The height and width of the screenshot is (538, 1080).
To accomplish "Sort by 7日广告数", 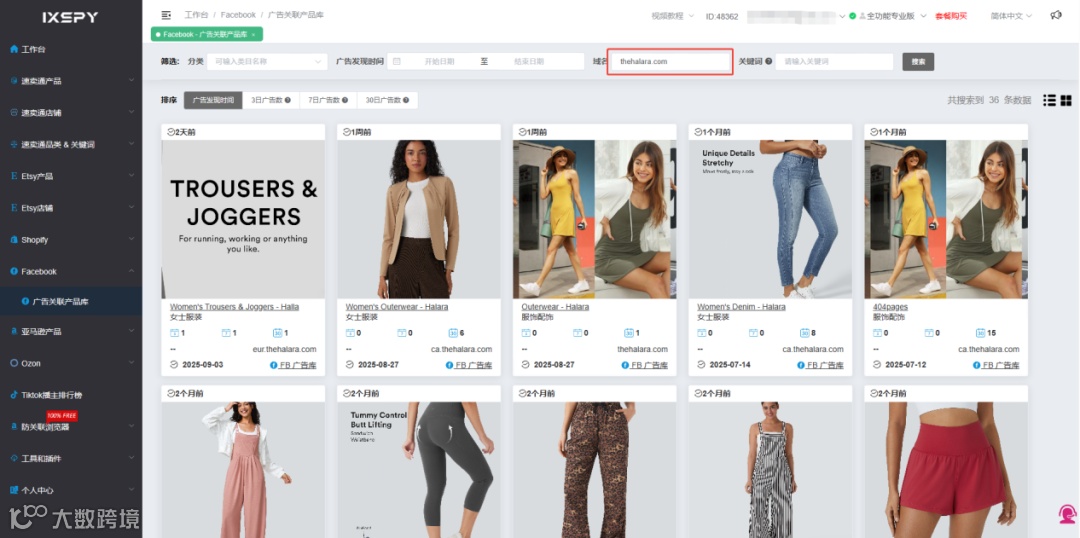I will click(328, 100).
